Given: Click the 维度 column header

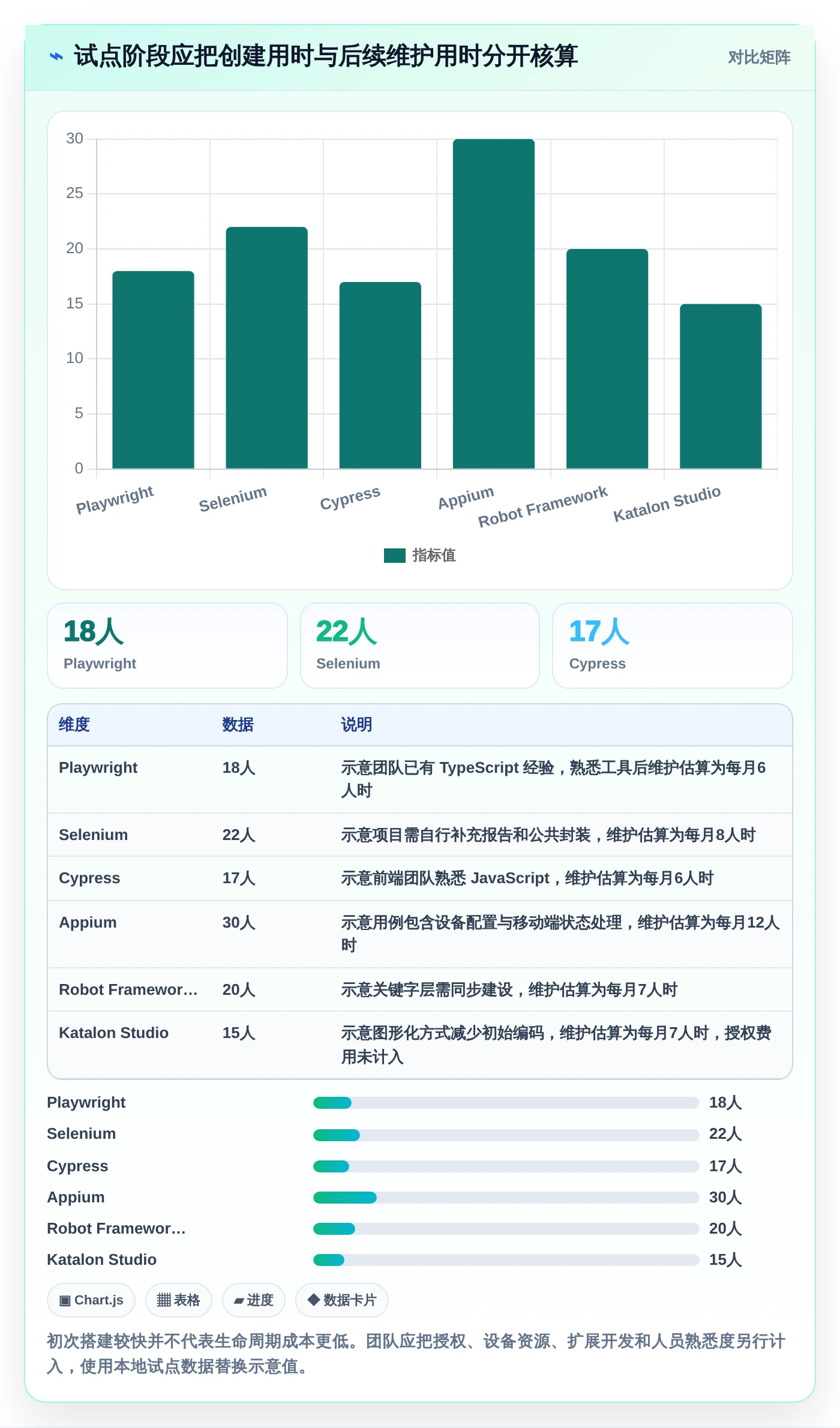Looking at the screenshot, I should coord(74,725).
